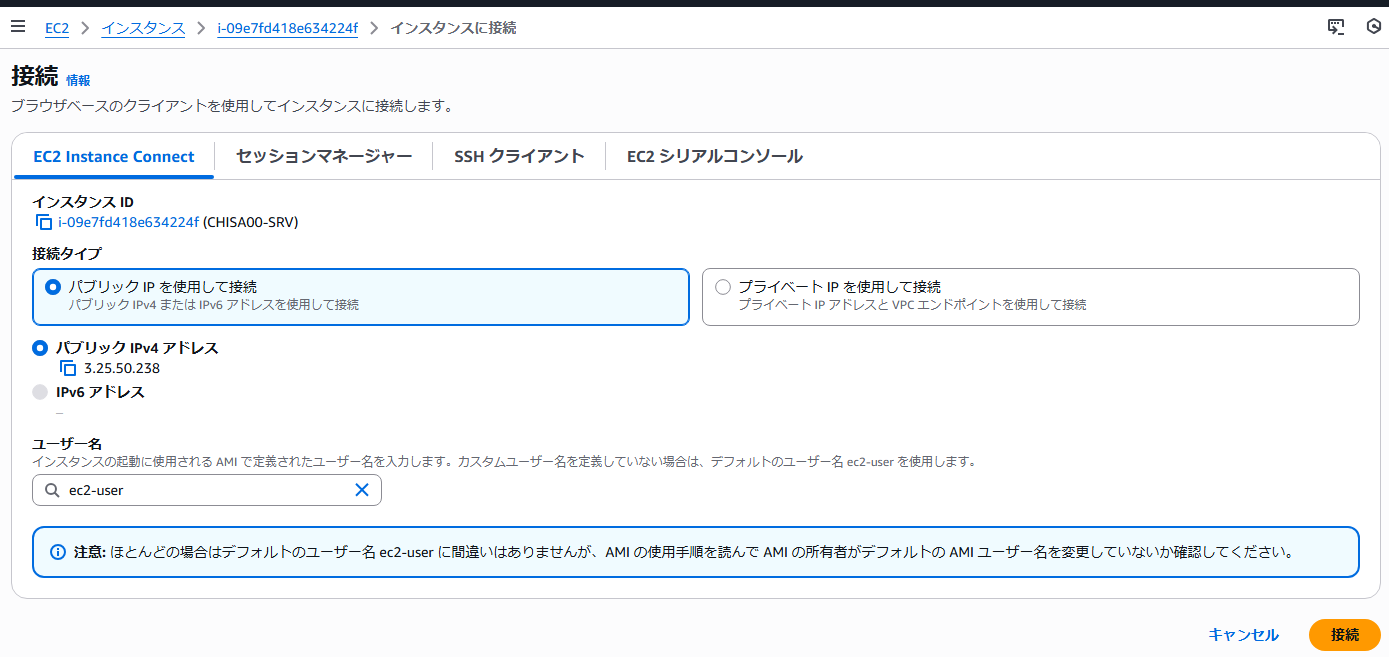The image size is (1389, 657).
Task: Open the 情報 link beside 接続 heading
Action: [78, 80]
